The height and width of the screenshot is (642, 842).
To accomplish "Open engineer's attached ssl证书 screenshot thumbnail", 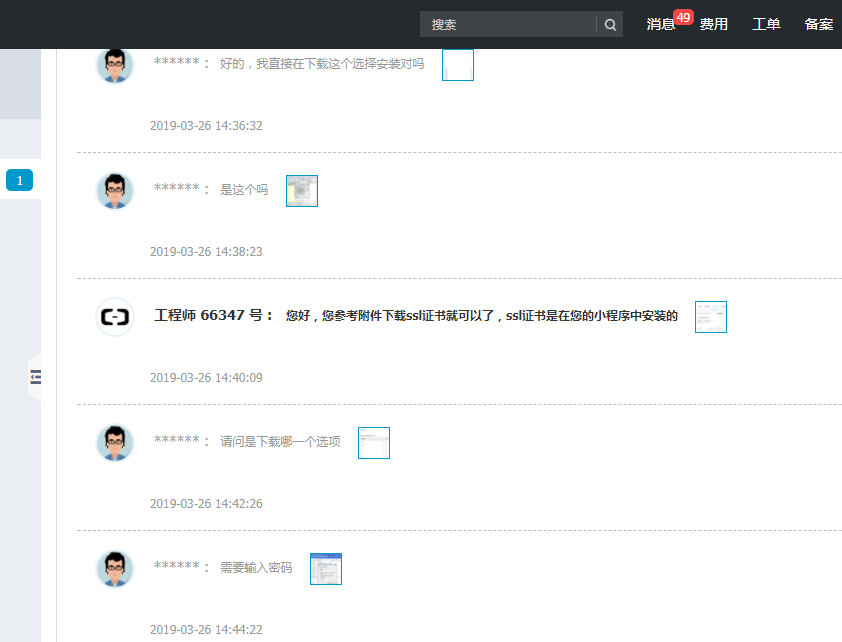I will pos(711,317).
